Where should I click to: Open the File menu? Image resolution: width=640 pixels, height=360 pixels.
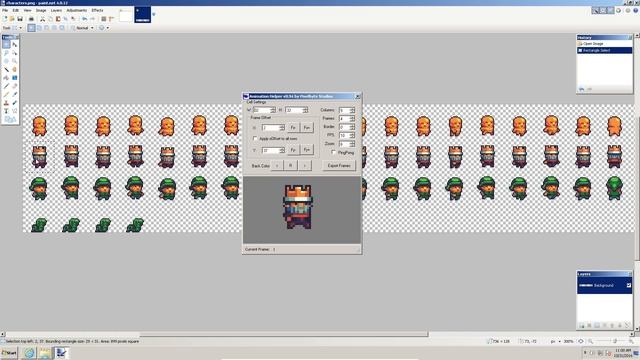[5, 10]
